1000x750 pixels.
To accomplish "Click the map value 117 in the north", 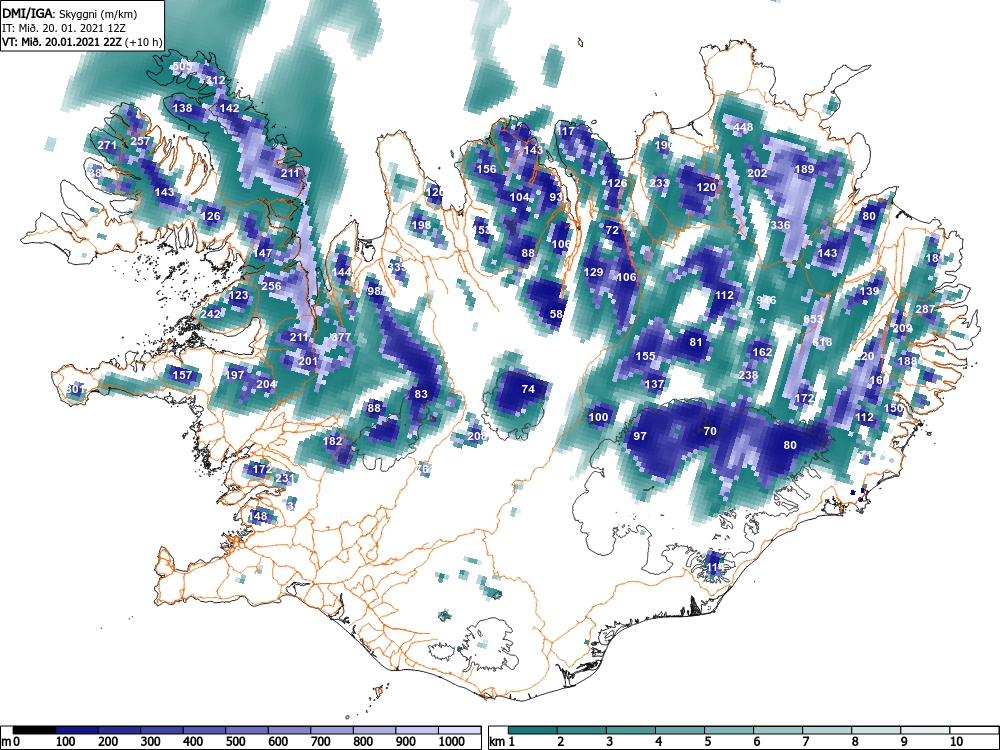I will (566, 131).
